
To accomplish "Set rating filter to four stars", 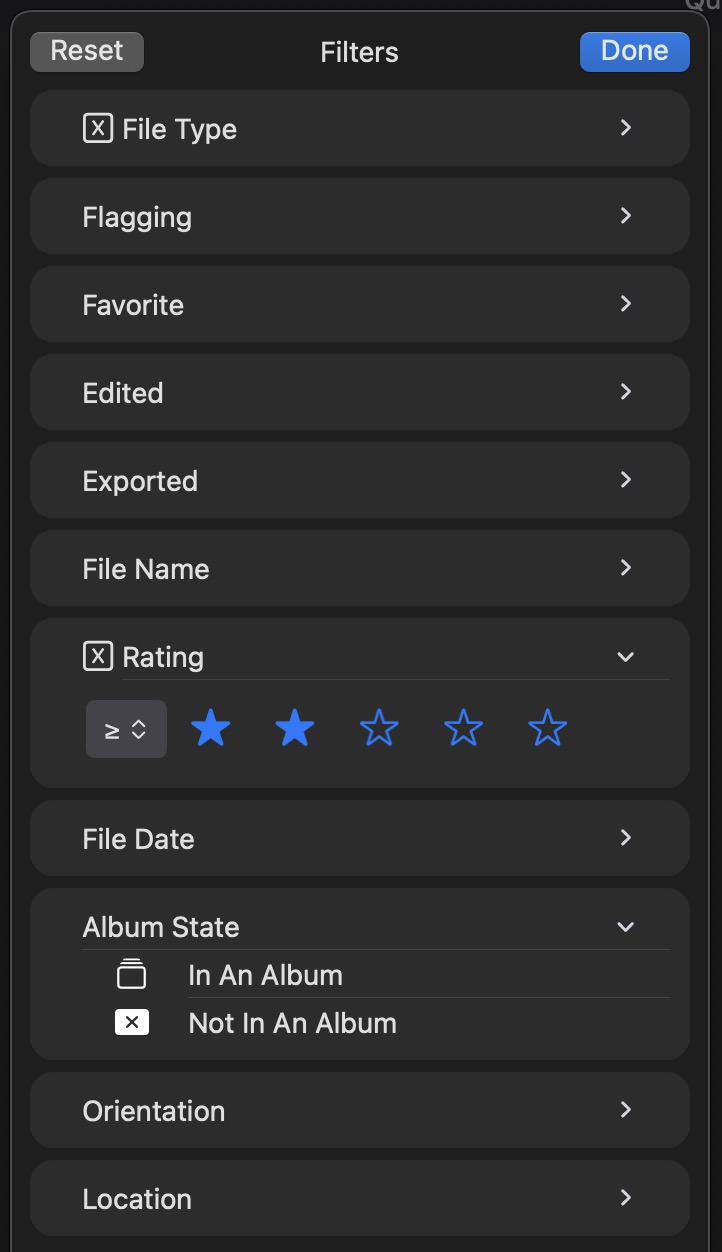I will tap(463, 729).
